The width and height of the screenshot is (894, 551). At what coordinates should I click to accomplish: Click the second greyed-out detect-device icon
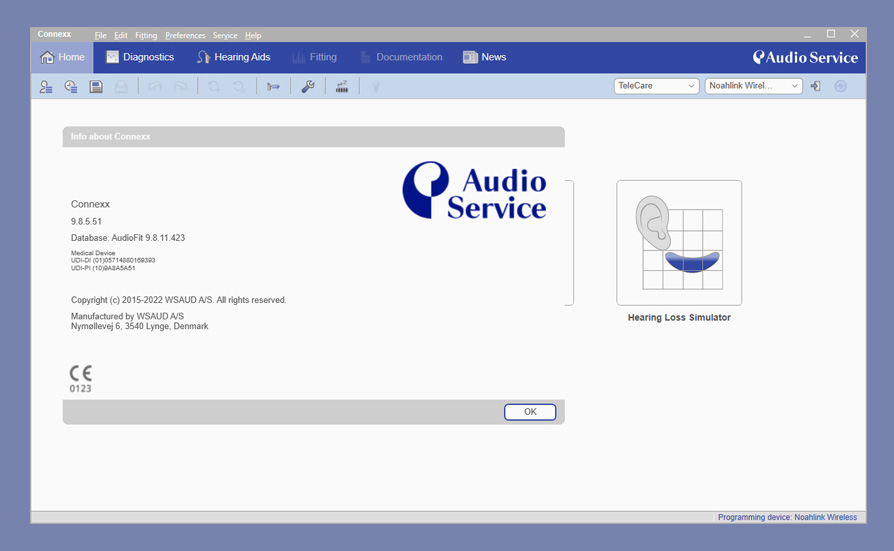click(x=239, y=87)
